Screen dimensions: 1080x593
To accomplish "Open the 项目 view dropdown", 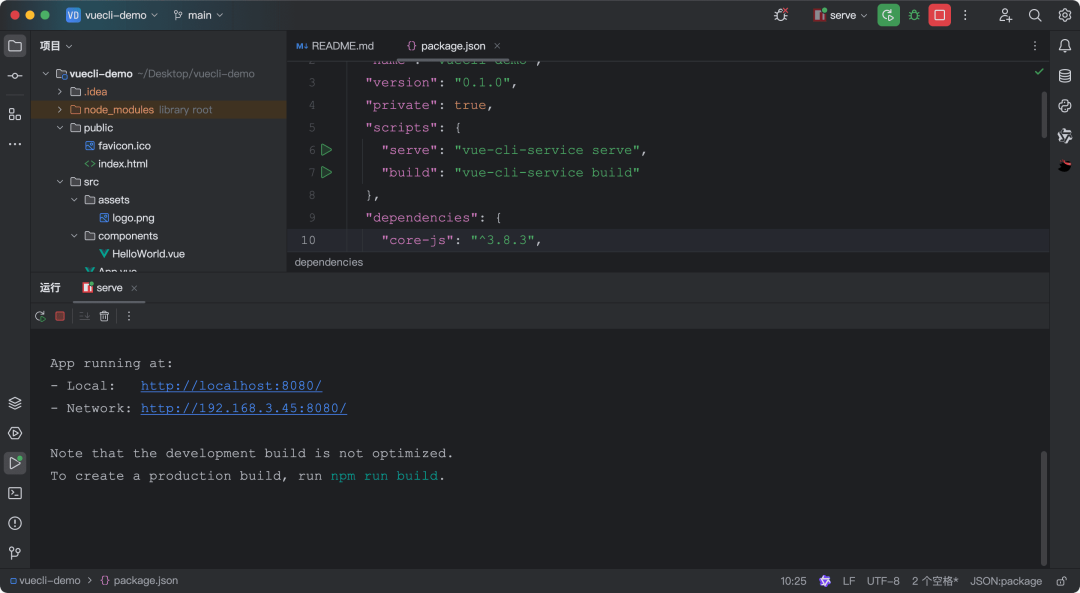I will coord(56,46).
